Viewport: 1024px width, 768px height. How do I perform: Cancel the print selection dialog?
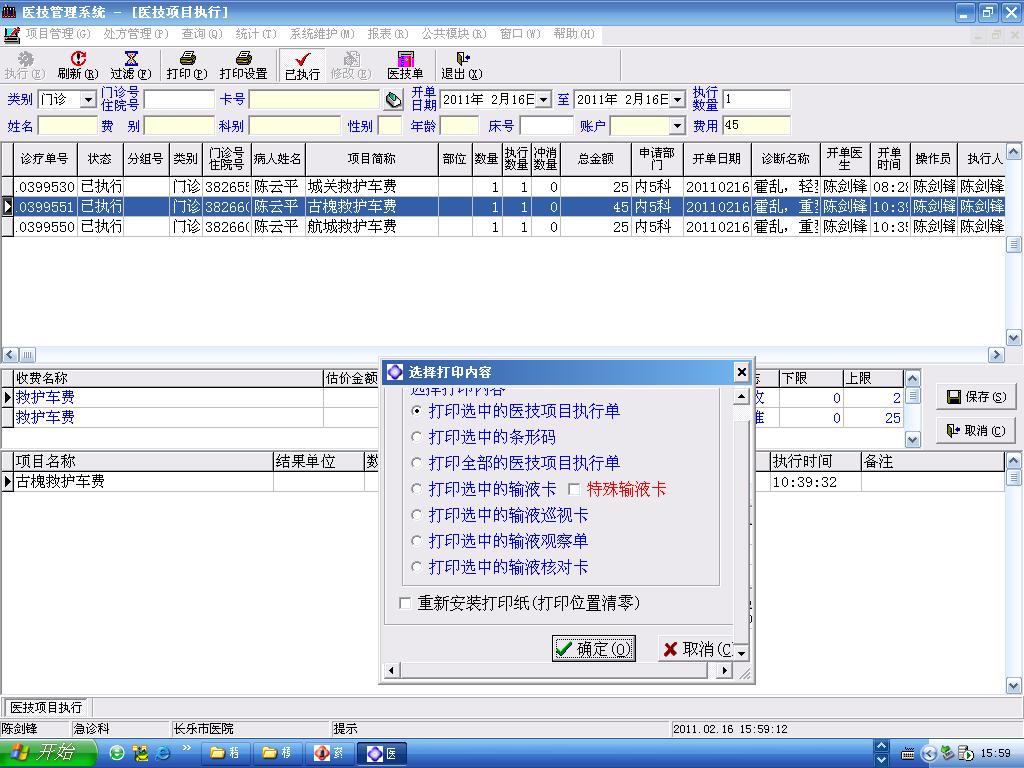tap(696, 648)
